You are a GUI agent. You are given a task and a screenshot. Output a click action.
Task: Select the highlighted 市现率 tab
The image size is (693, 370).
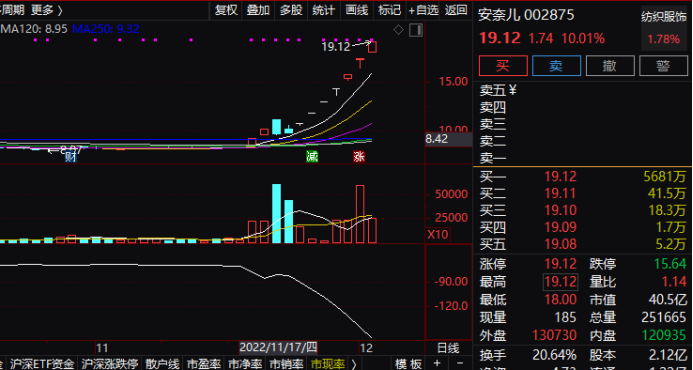327,364
